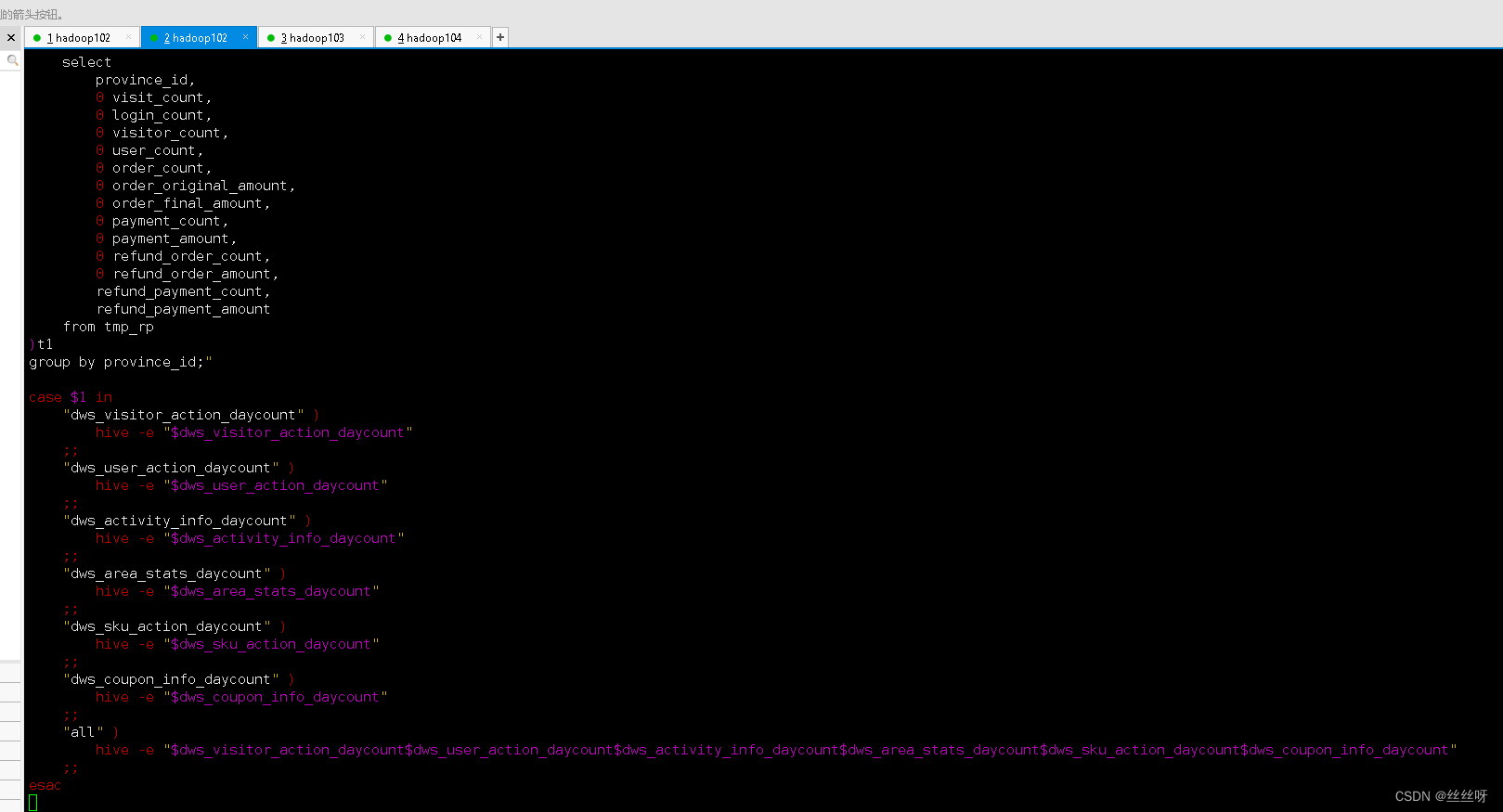The height and width of the screenshot is (812, 1503).
Task: Close the '4 hadoop104' tab
Action: (x=479, y=37)
